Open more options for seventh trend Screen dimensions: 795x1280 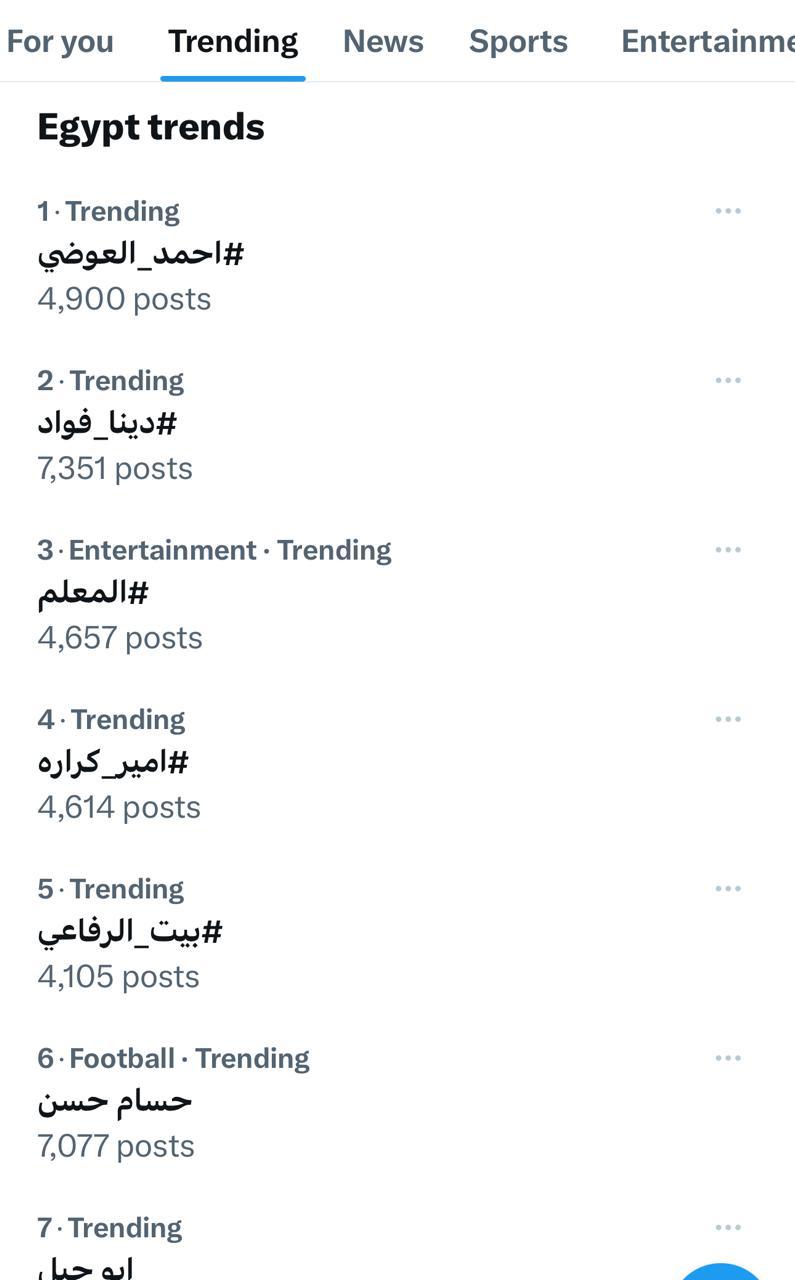click(x=728, y=1227)
